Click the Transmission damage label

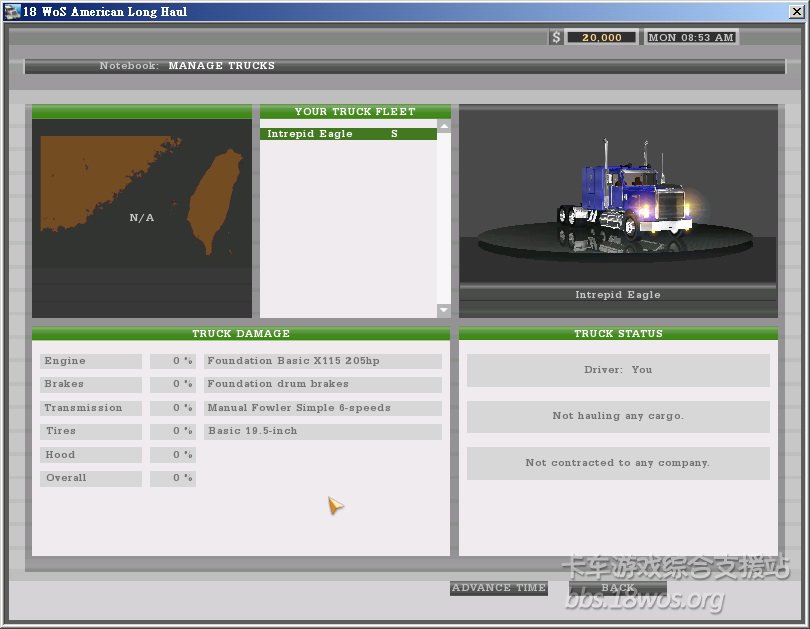pos(90,408)
